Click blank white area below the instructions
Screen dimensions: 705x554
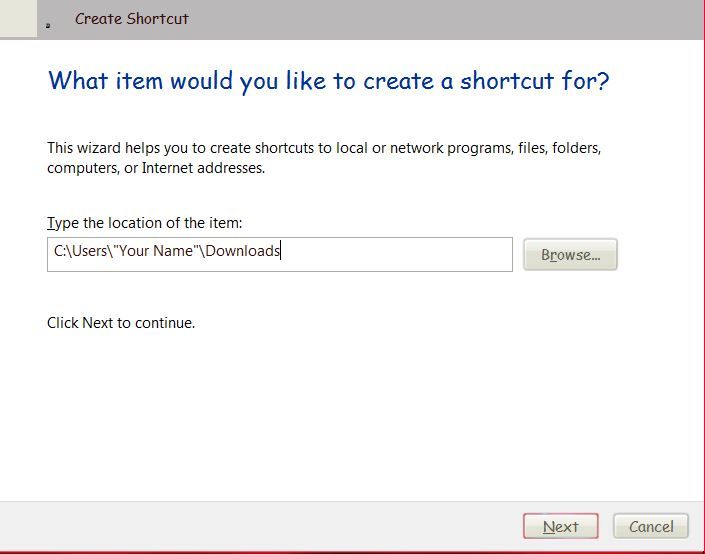(350, 420)
